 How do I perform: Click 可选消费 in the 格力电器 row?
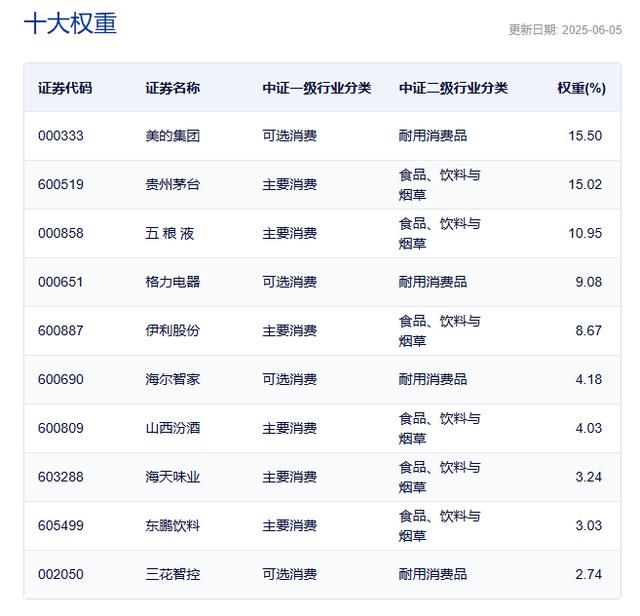pyautogui.click(x=290, y=282)
